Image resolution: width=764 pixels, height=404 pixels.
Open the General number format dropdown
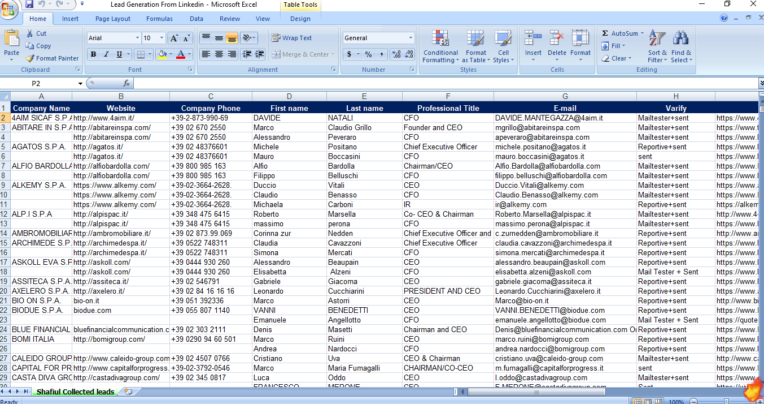point(410,38)
